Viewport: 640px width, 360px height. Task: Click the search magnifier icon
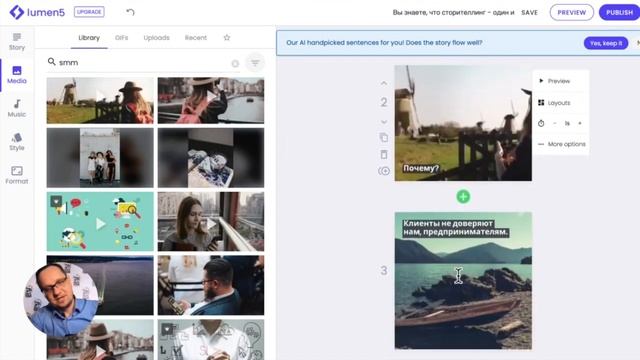[51, 62]
